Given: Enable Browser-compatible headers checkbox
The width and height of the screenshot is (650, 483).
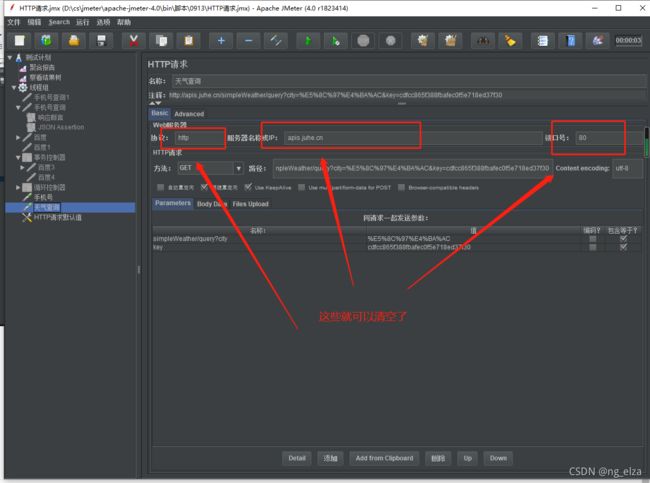Looking at the screenshot, I should click(401, 187).
